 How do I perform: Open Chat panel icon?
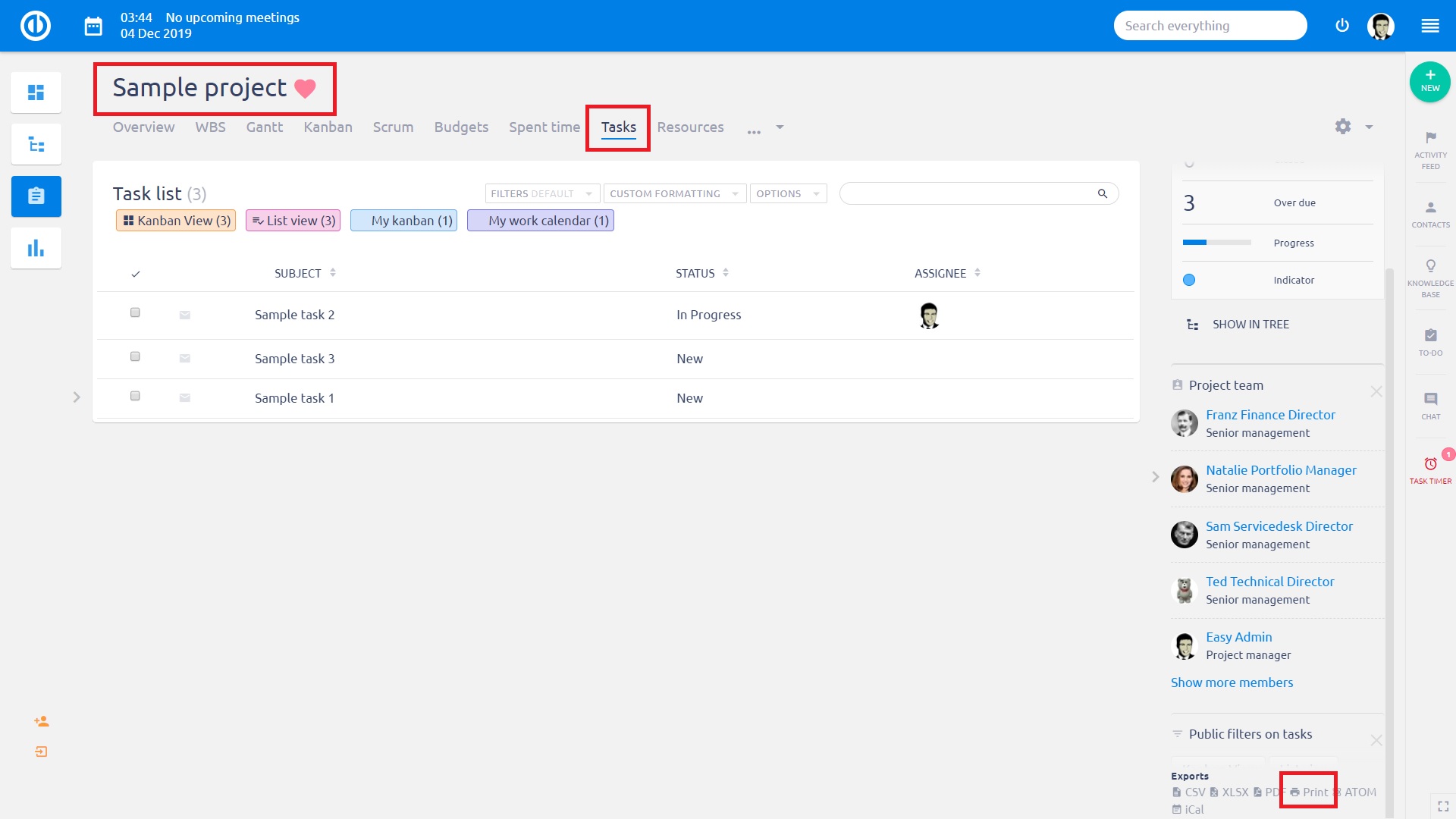[x=1430, y=400]
